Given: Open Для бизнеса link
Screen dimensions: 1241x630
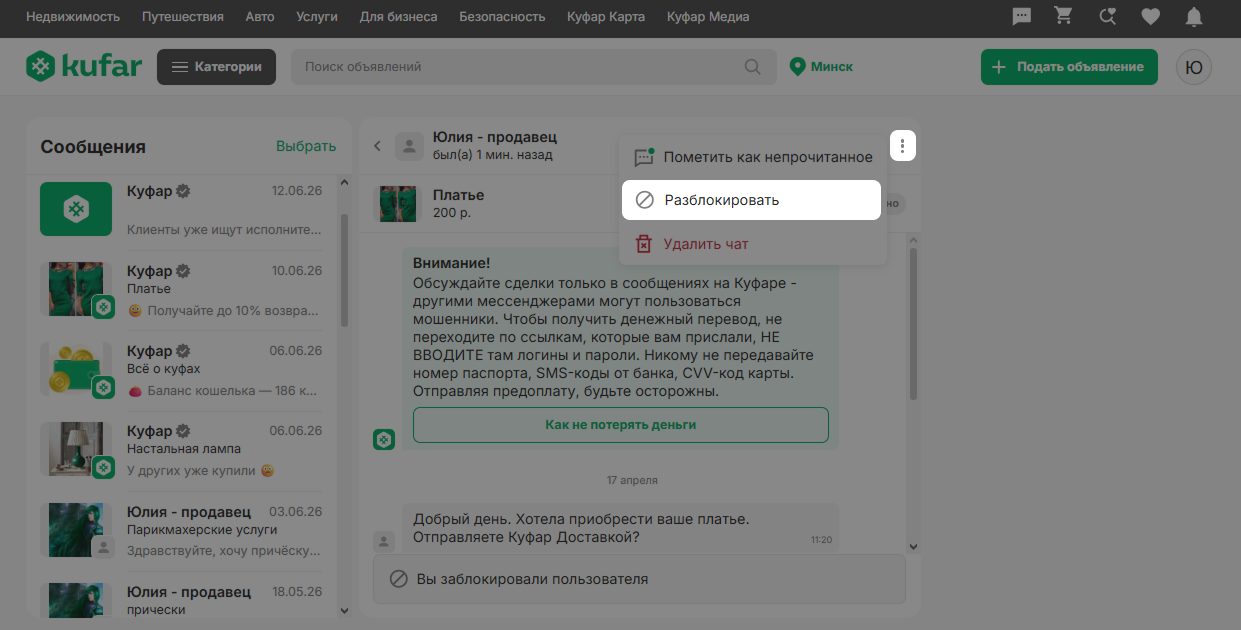Looking at the screenshot, I should (398, 17).
